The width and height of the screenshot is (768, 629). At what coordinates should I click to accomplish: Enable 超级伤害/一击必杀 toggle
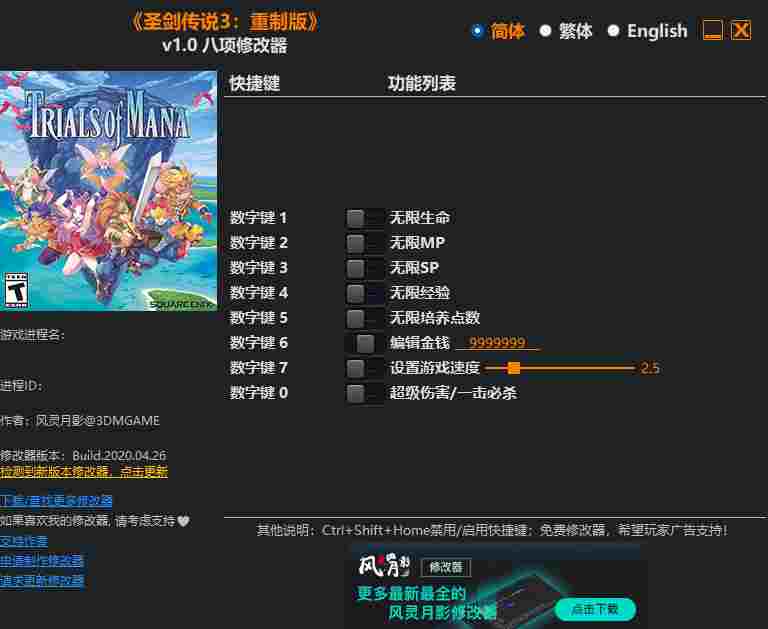click(364, 393)
